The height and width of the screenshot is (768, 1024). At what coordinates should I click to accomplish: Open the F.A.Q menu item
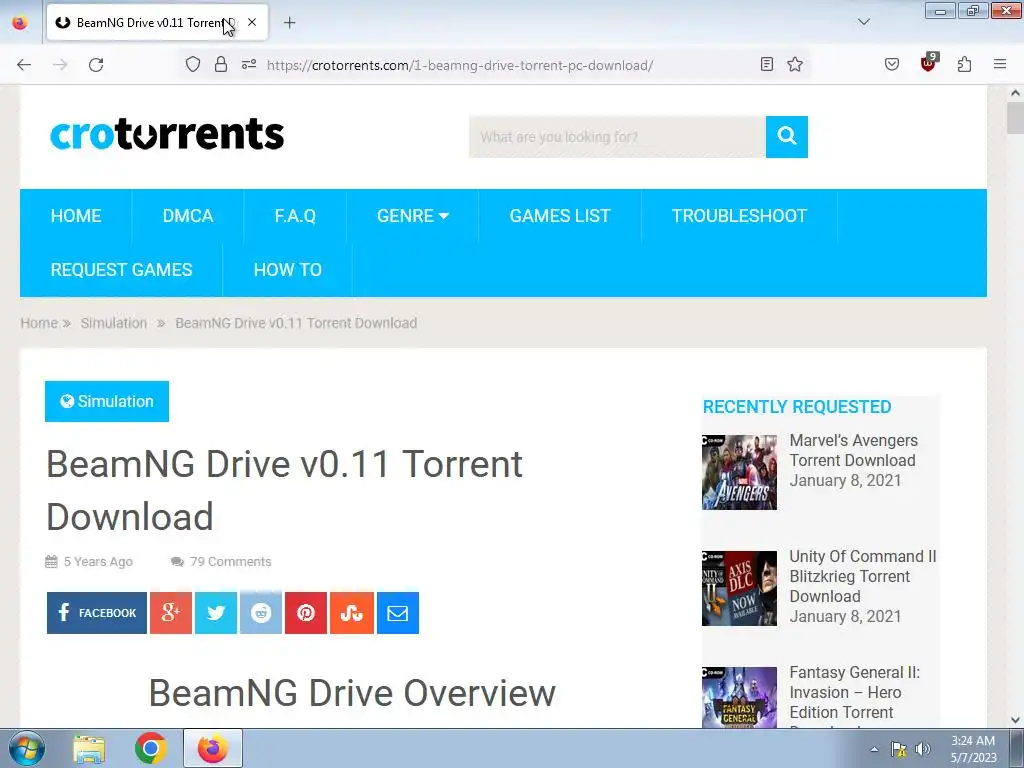[295, 216]
